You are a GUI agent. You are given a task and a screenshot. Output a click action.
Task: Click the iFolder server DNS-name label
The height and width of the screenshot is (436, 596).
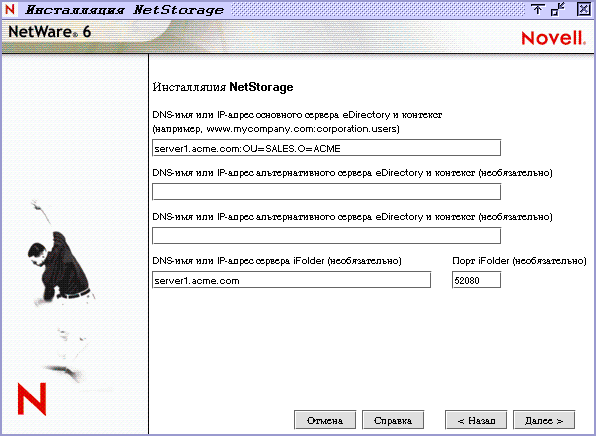point(277,261)
